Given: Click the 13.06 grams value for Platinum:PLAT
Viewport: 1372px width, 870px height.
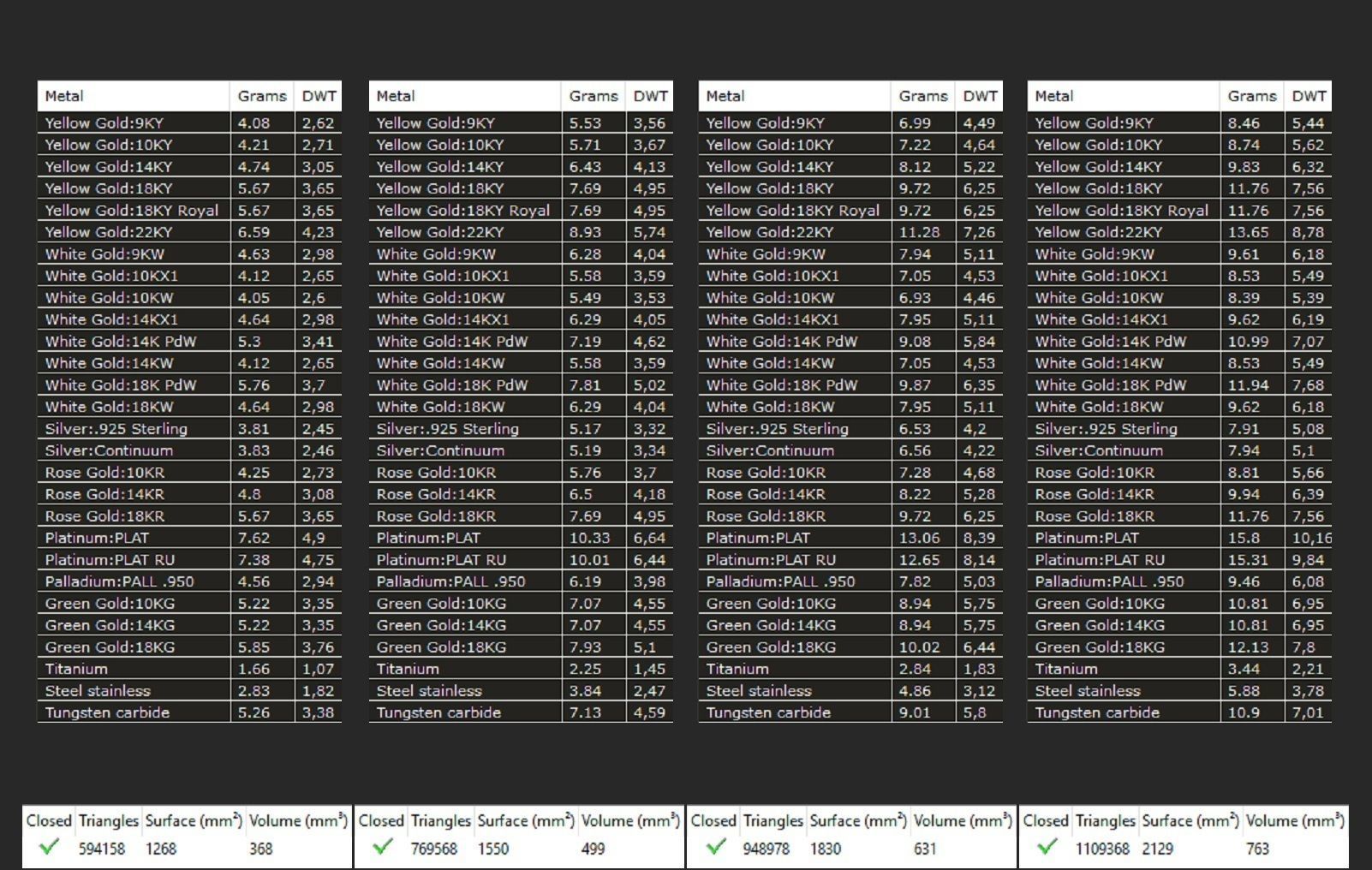Looking at the screenshot, I should point(919,538).
